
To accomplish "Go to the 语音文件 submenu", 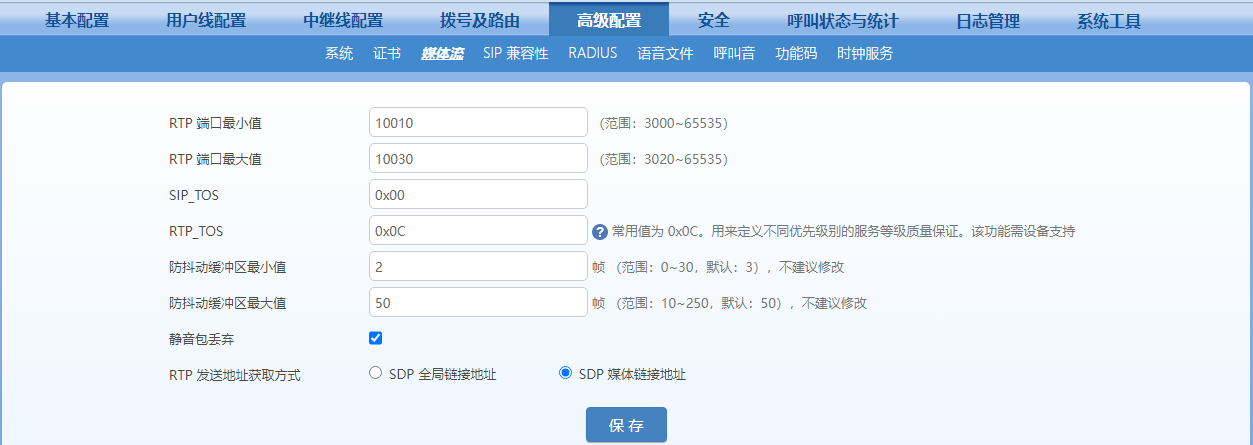I will tap(665, 54).
